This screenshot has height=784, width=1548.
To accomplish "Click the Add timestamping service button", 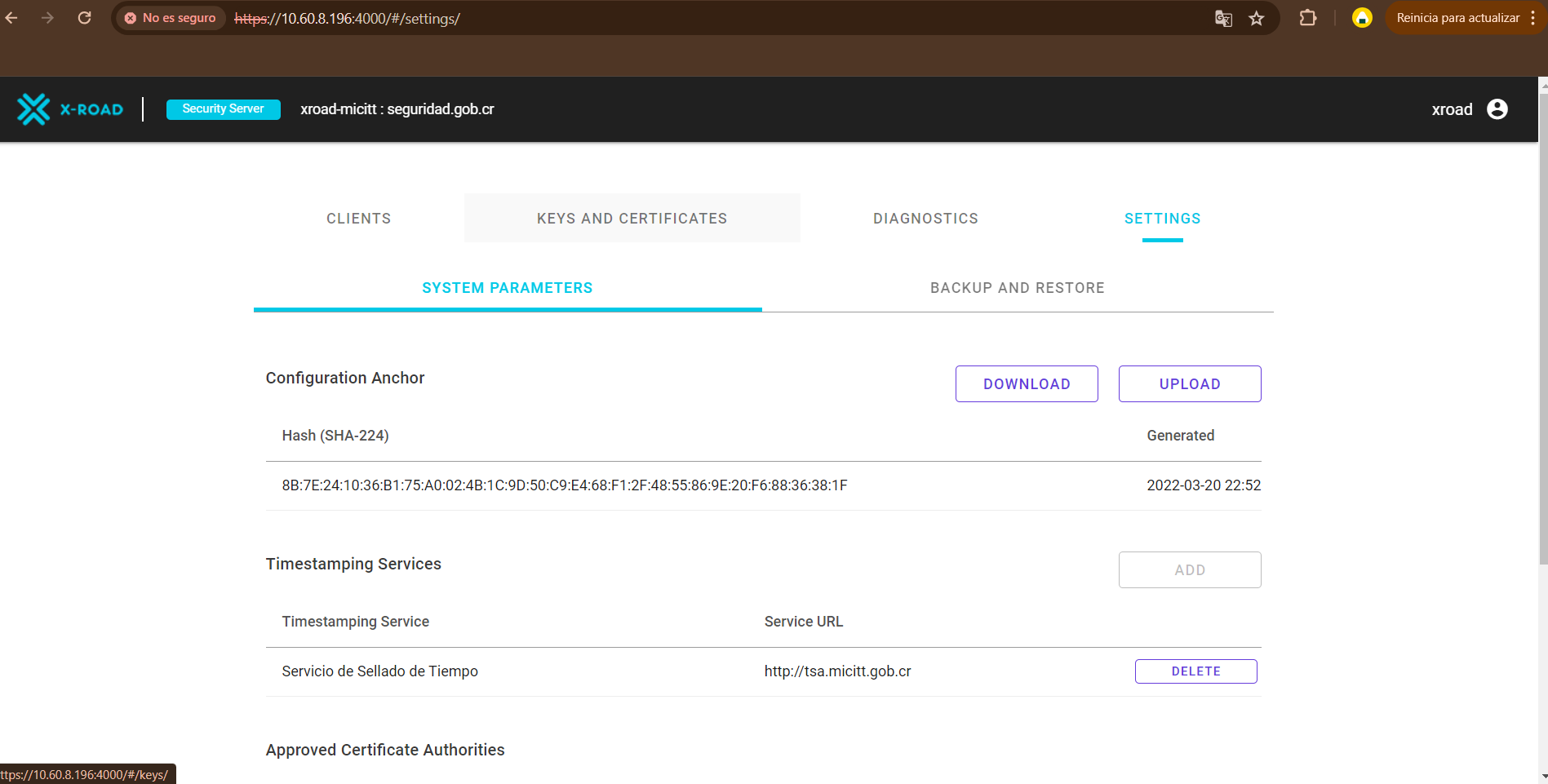I will [x=1190, y=570].
